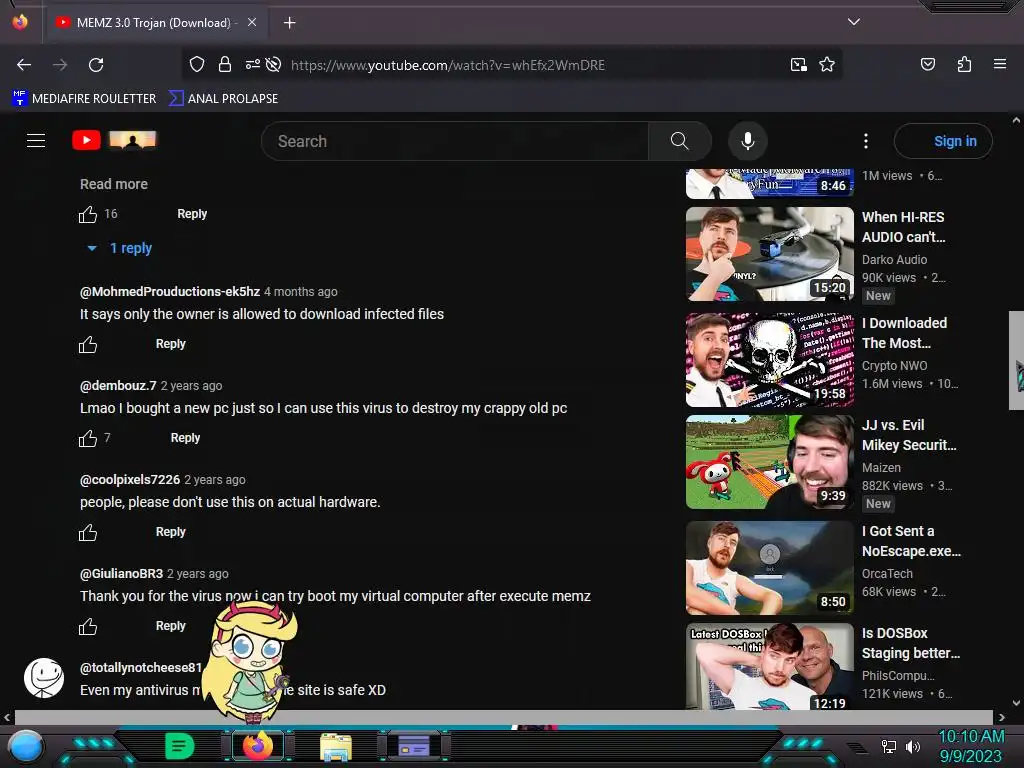Bookmark this page with the star icon
This screenshot has height=768, width=1024.
827,64
